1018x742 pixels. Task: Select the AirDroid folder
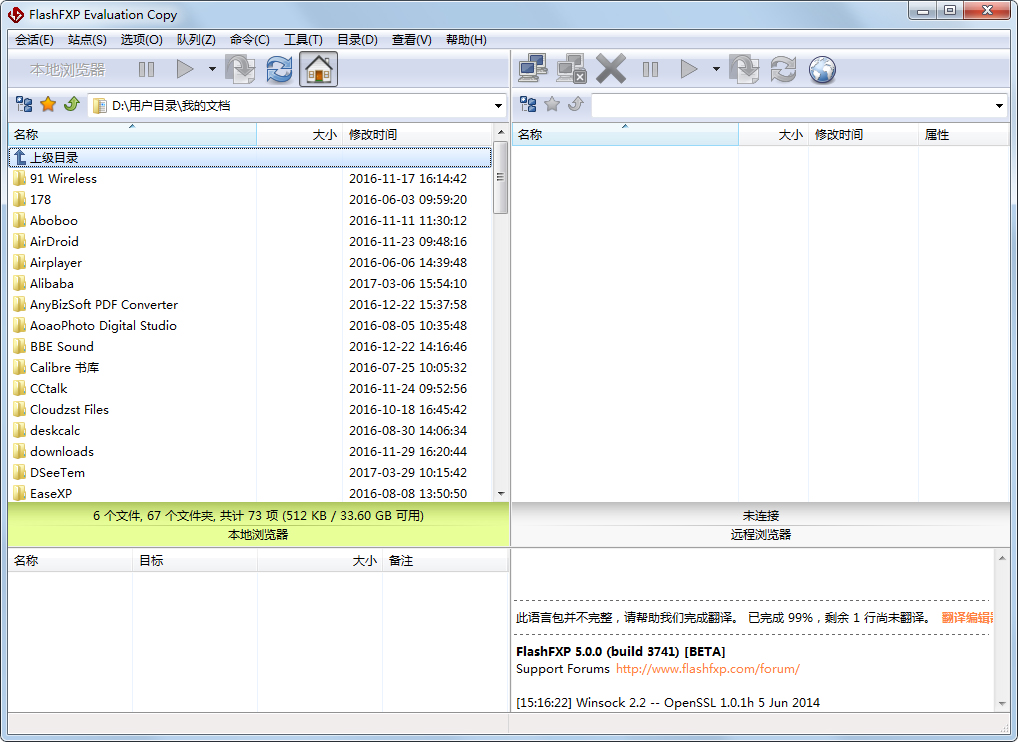[54, 241]
